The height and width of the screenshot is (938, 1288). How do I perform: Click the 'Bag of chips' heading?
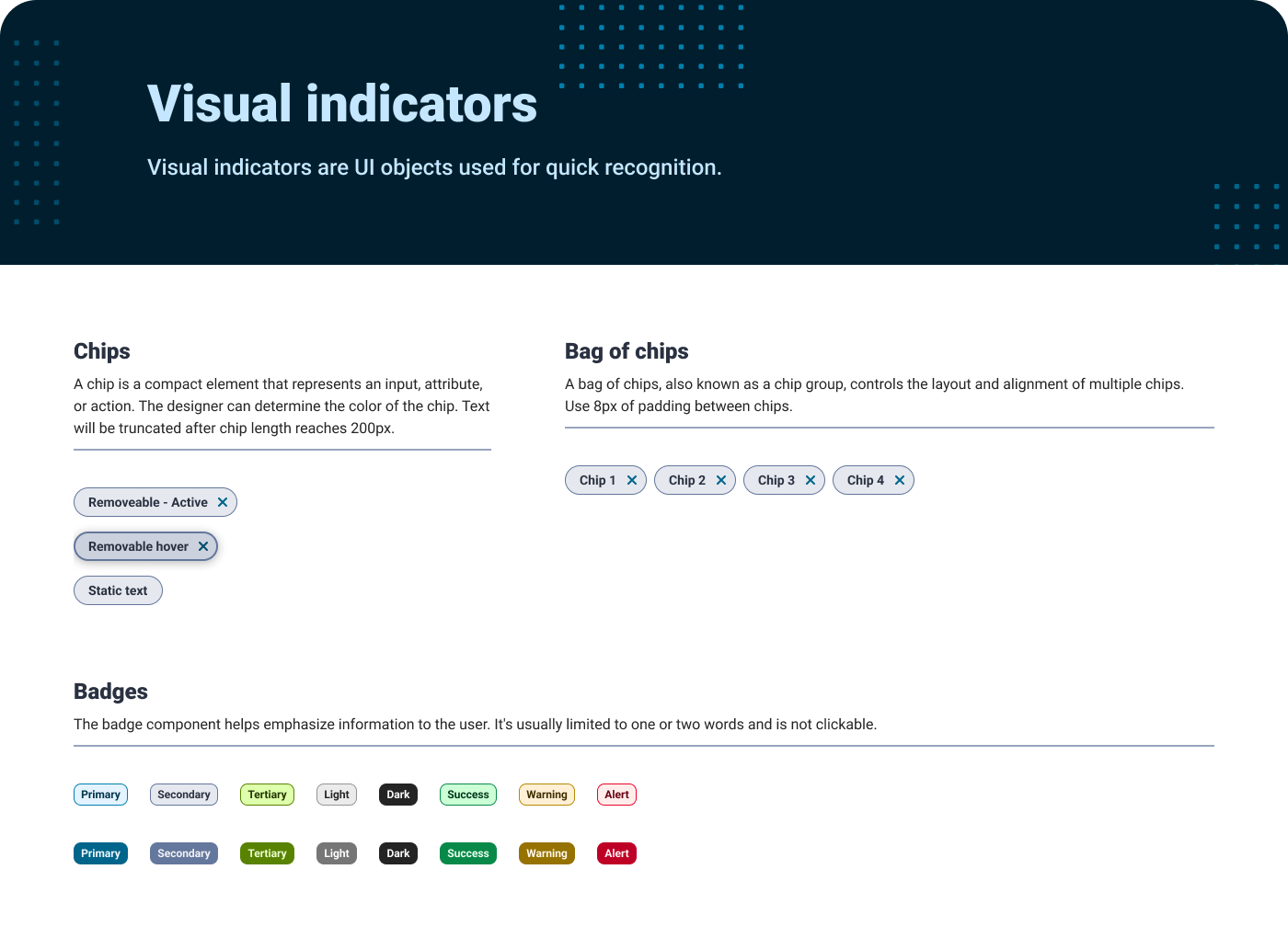627,351
